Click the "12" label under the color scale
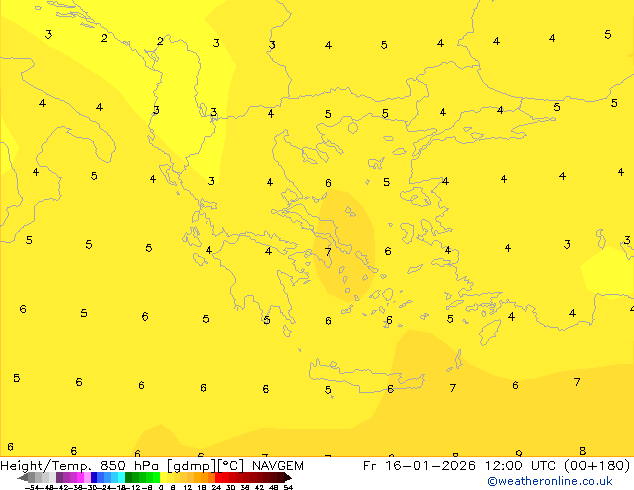Screen dimensions: 634x490 pyautogui.click(x=188, y=488)
